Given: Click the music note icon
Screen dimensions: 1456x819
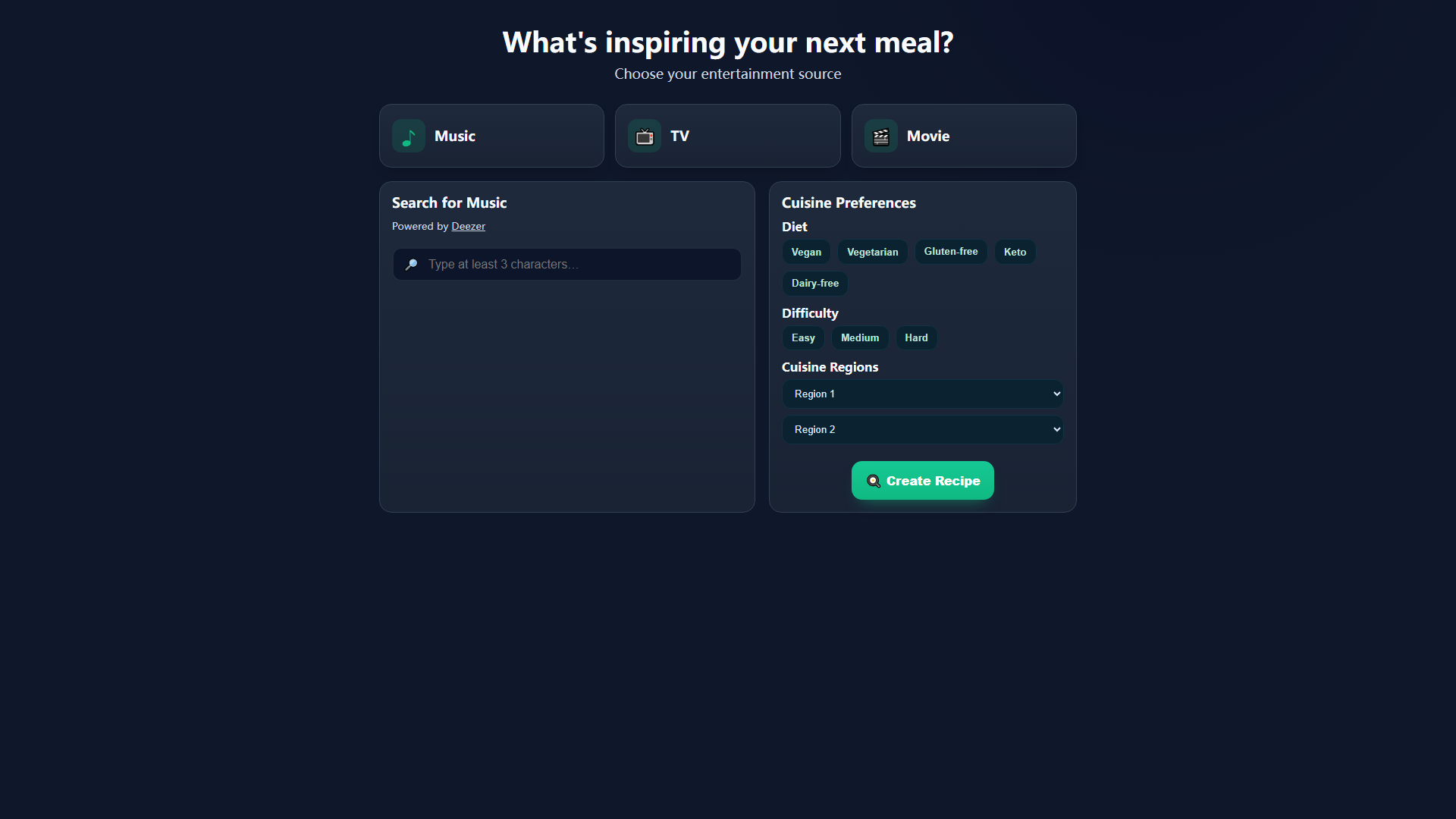Looking at the screenshot, I should coord(408,136).
